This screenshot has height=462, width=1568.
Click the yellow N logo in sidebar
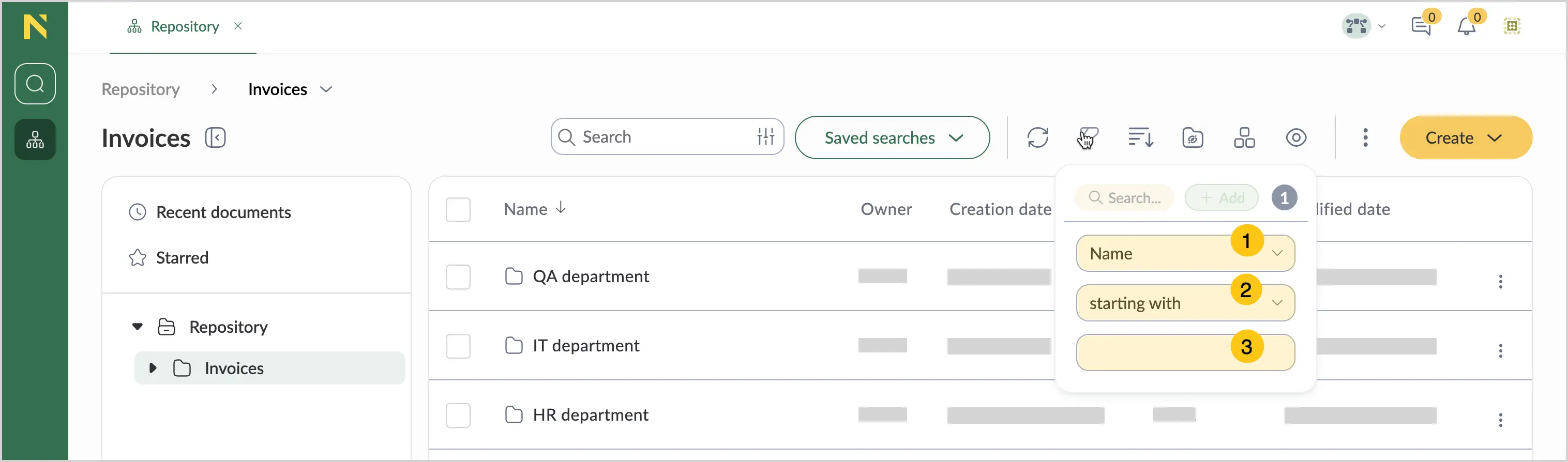coord(35,27)
